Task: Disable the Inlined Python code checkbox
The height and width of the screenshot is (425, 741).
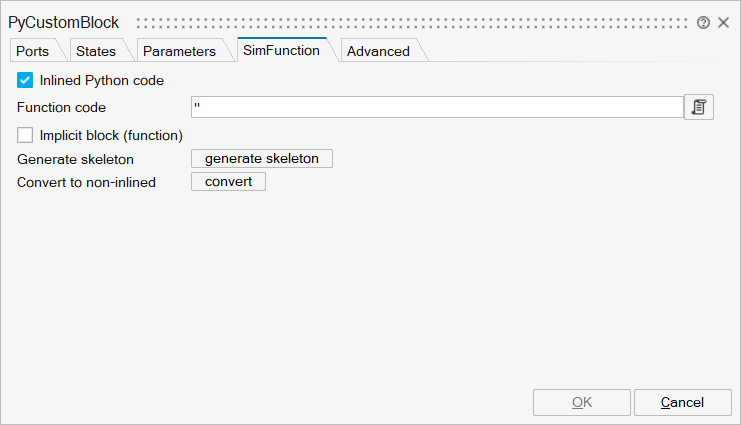Action: pos(26,80)
